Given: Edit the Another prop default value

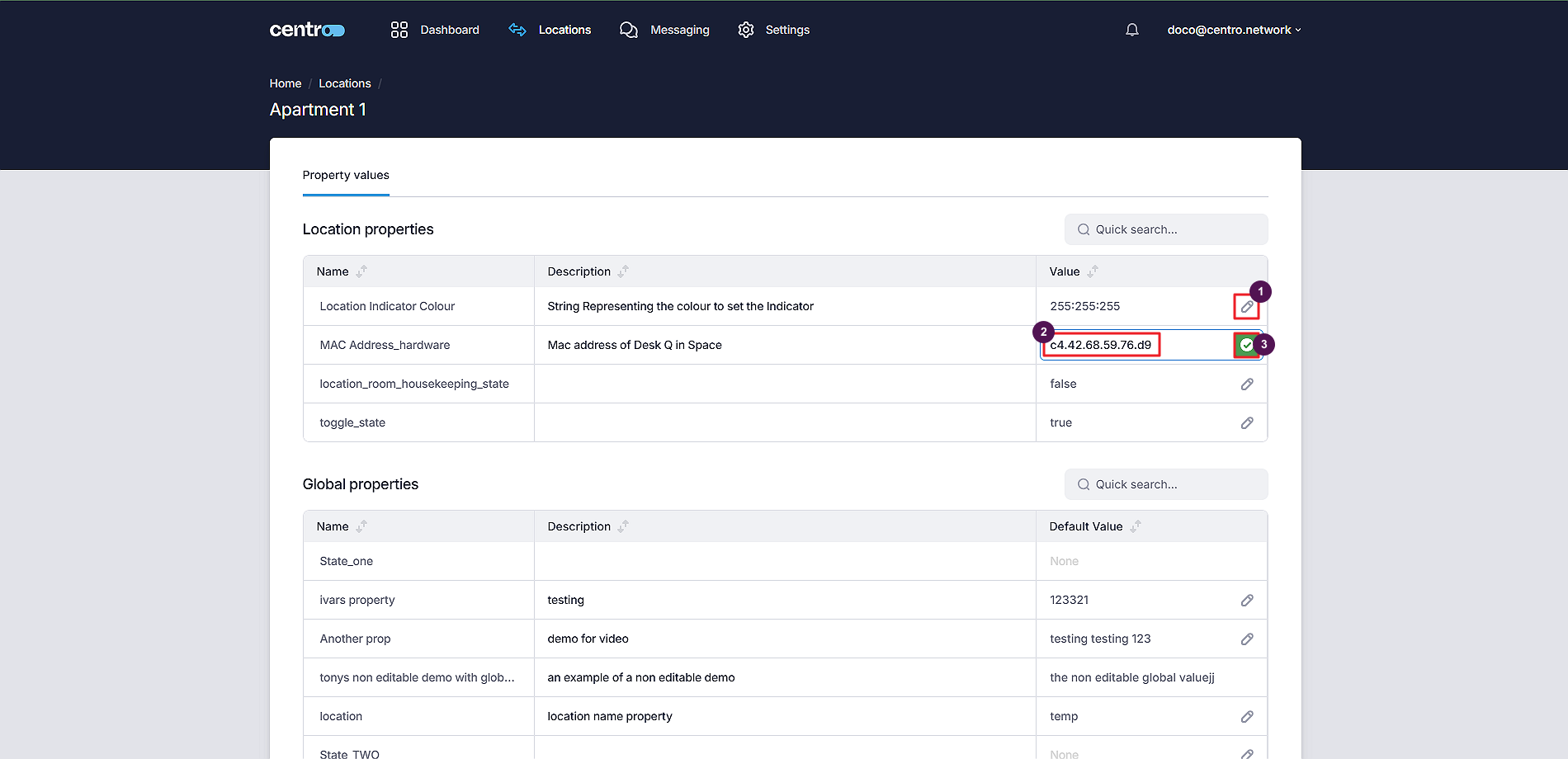Looking at the screenshot, I should point(1247,639).
